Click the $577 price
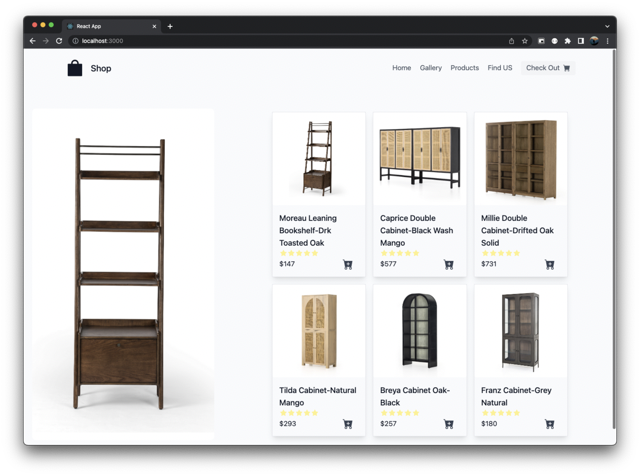This screenshot has width=640, height=476. pyautogui.click(x=388, y=264)
